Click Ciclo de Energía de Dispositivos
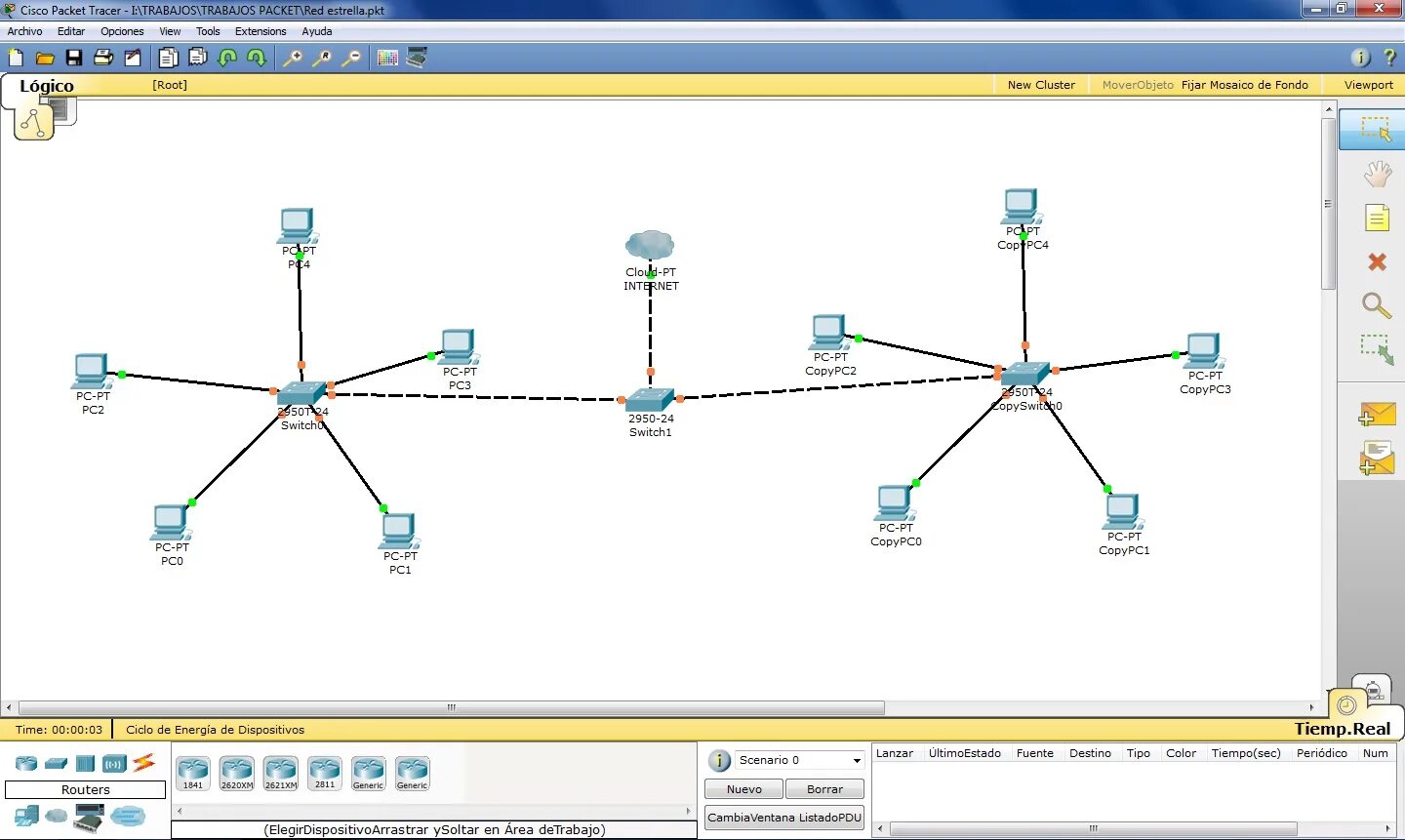Viewport: 1405px width, 840px height. [215, 730]
